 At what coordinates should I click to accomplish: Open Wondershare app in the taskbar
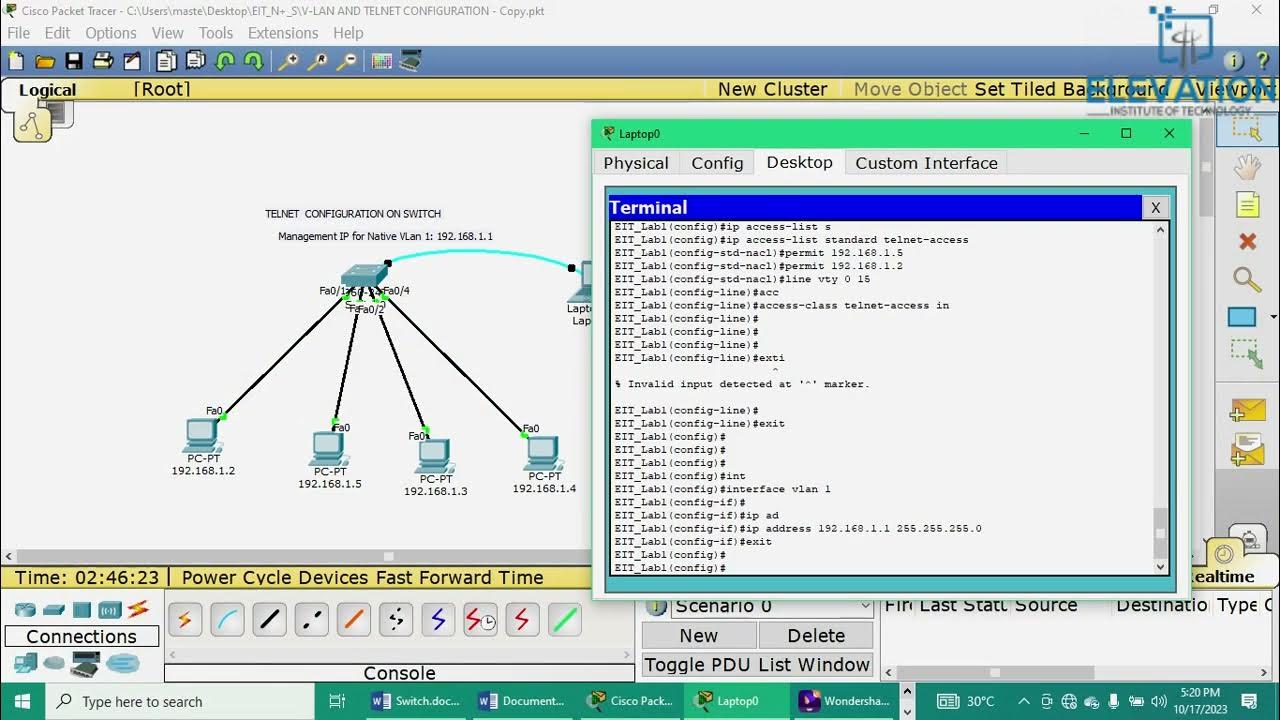(846, 701)
